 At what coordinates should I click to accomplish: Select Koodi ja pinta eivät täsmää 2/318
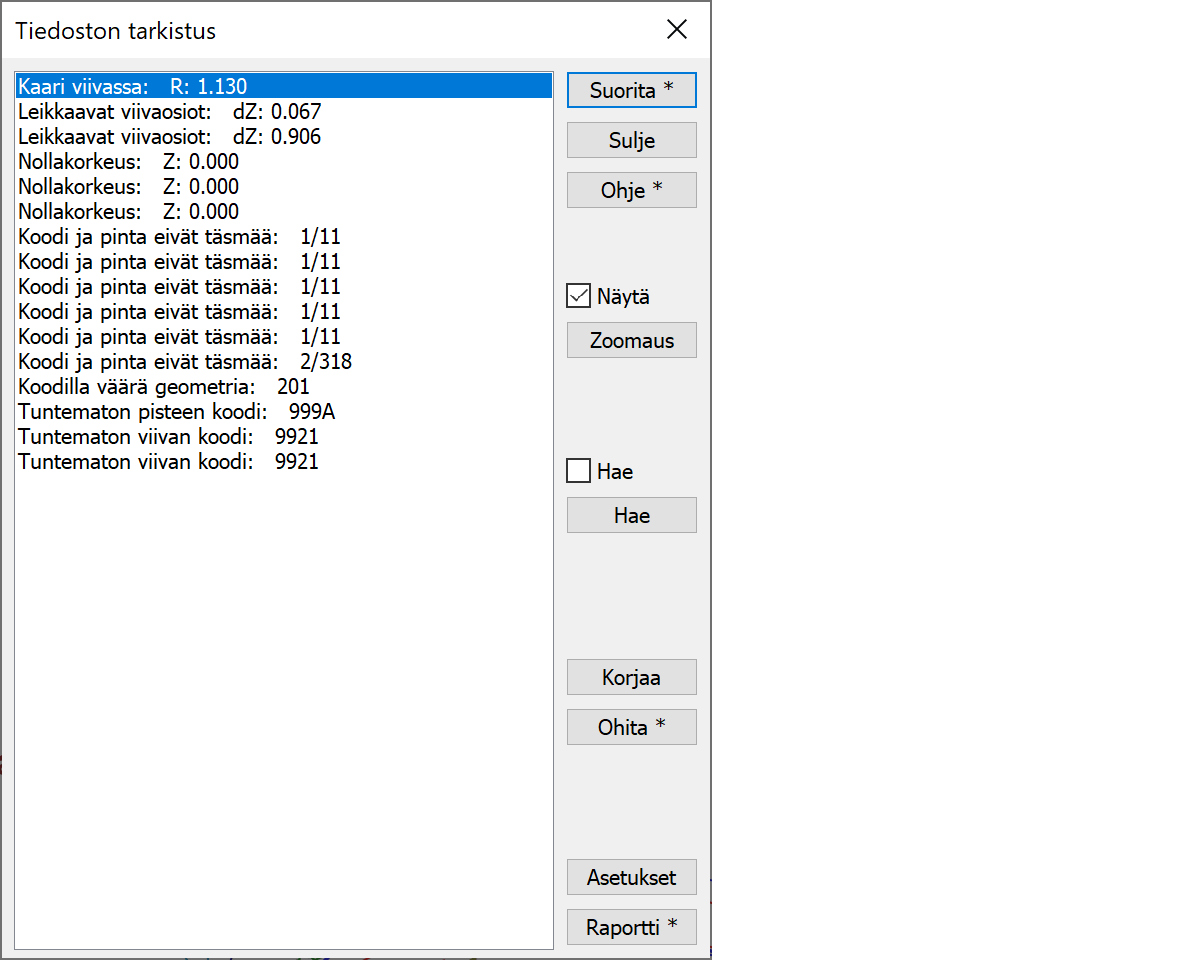click(185, 362)
